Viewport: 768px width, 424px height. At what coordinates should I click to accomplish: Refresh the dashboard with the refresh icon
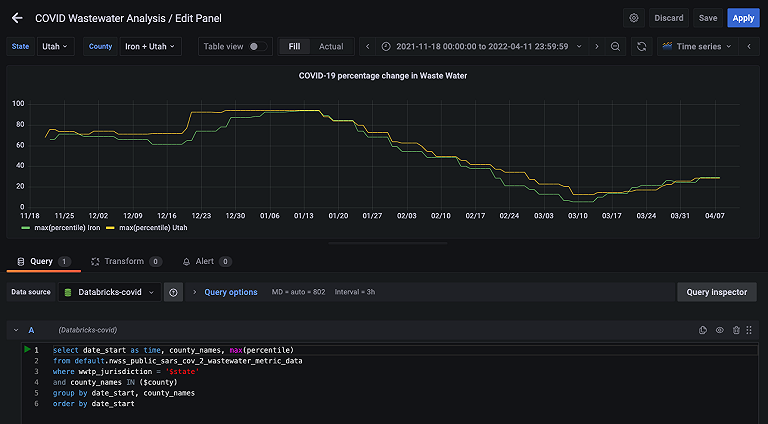point(641,47)
